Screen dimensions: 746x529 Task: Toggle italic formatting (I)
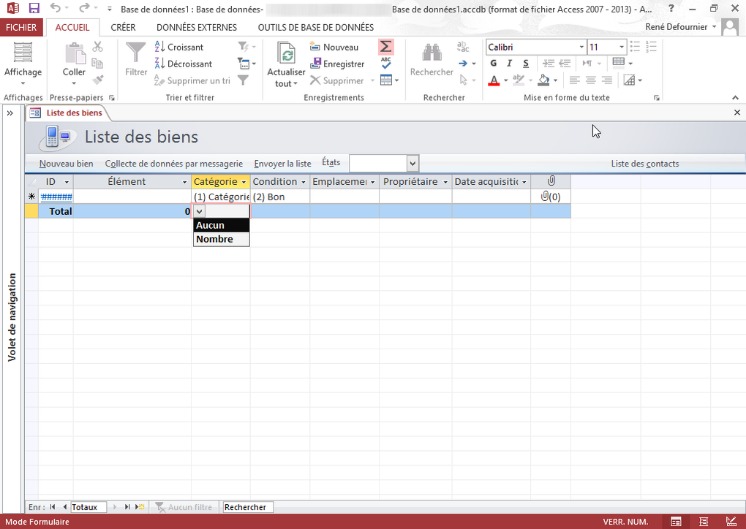point(509,63)
